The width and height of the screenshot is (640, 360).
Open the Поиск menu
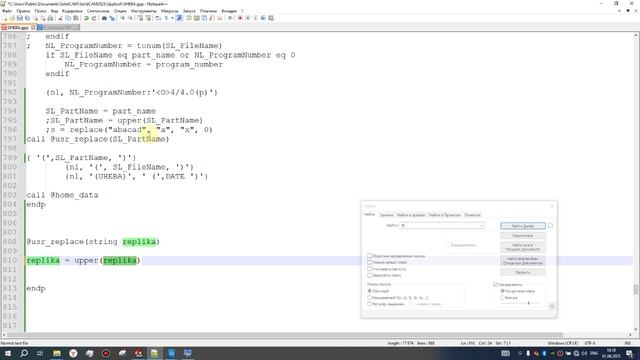pyautogui.click(x=40, y=11)
